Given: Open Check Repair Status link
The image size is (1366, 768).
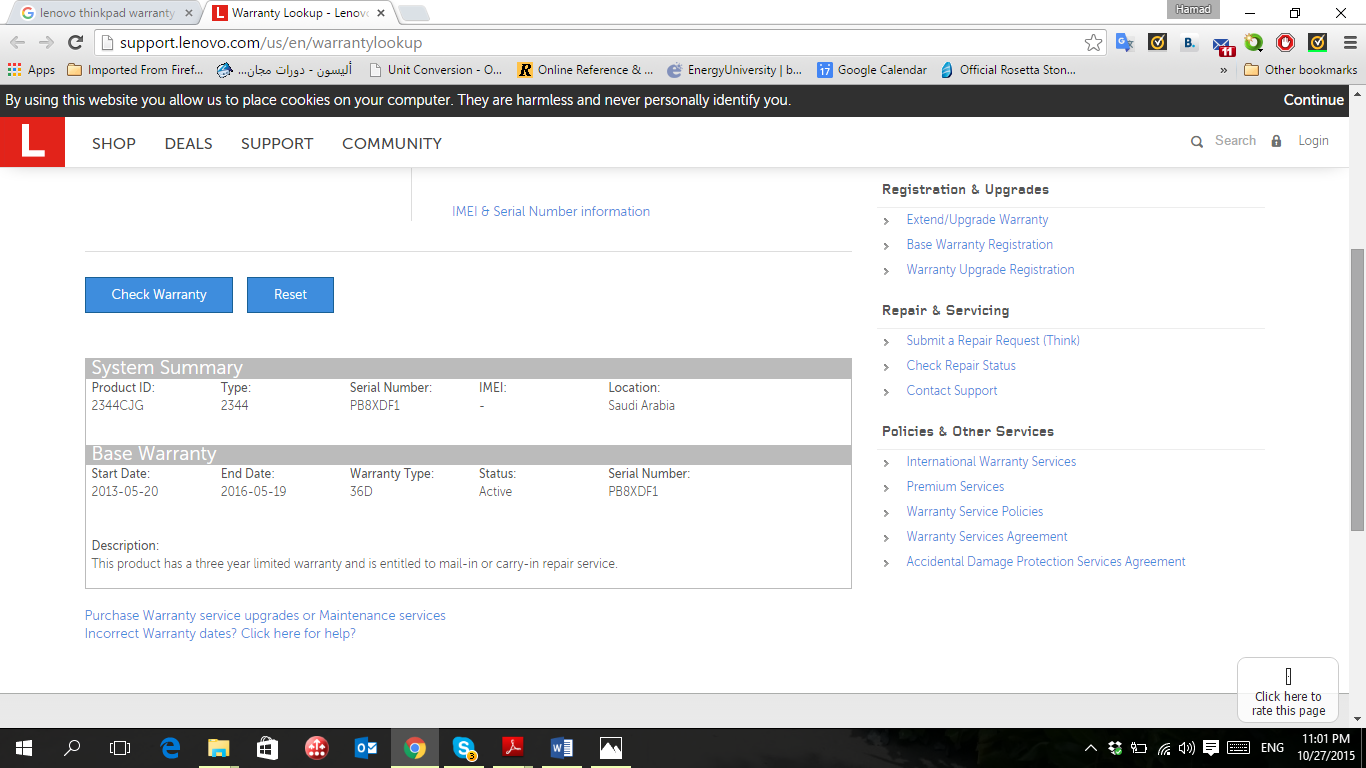Looking at the screenshot, I should (x=961, y=365).
